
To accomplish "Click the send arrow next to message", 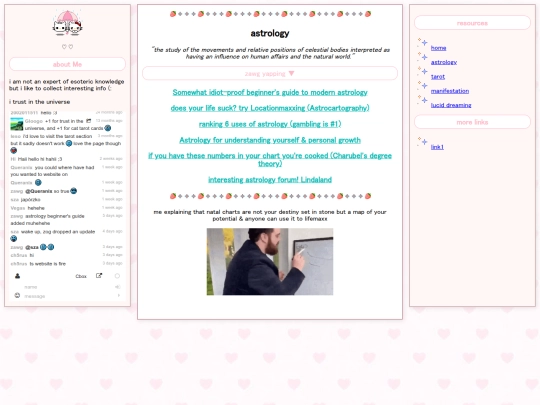I will pos(118,295).
